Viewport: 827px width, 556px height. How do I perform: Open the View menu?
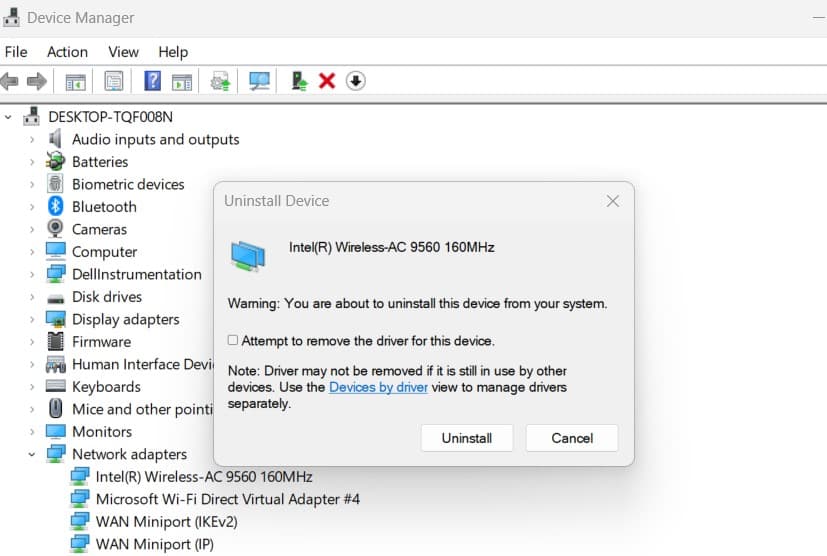(123, 52)
